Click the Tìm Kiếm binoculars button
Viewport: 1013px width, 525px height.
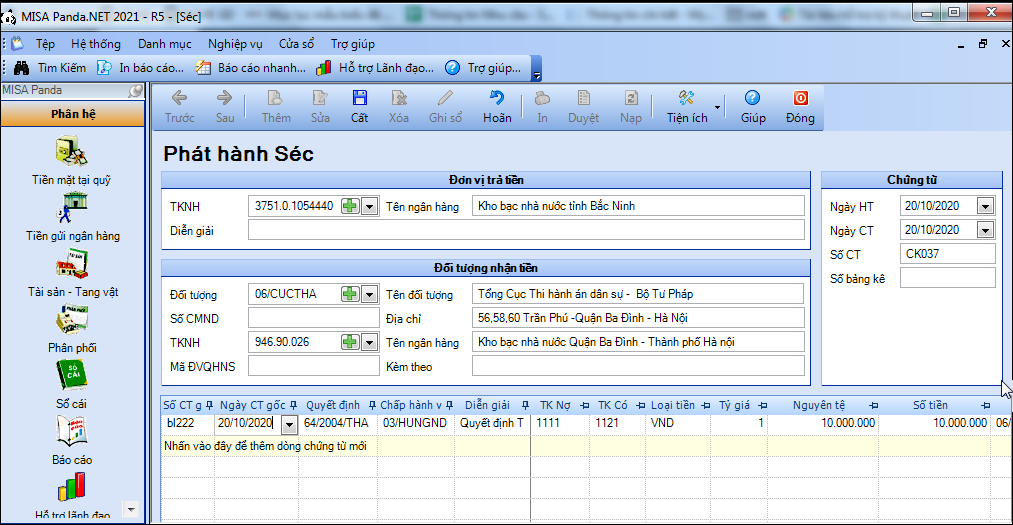(x=50, y=68)
